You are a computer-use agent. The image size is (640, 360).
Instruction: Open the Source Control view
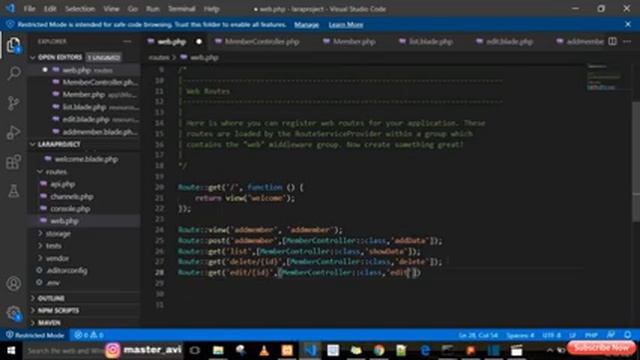coord(13,103)
